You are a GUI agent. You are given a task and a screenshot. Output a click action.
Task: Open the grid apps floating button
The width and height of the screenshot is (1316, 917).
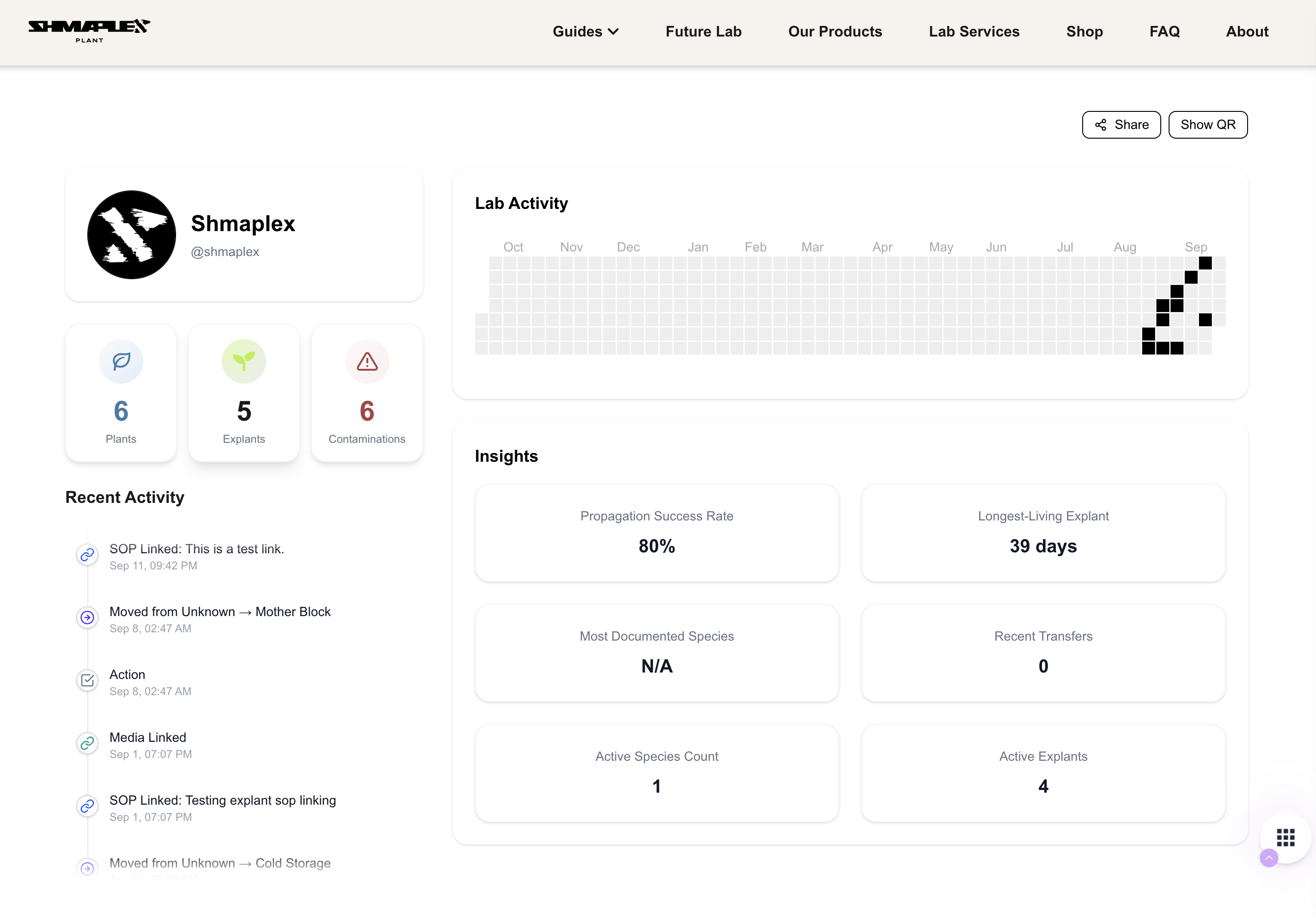(x=1285, y=838)
